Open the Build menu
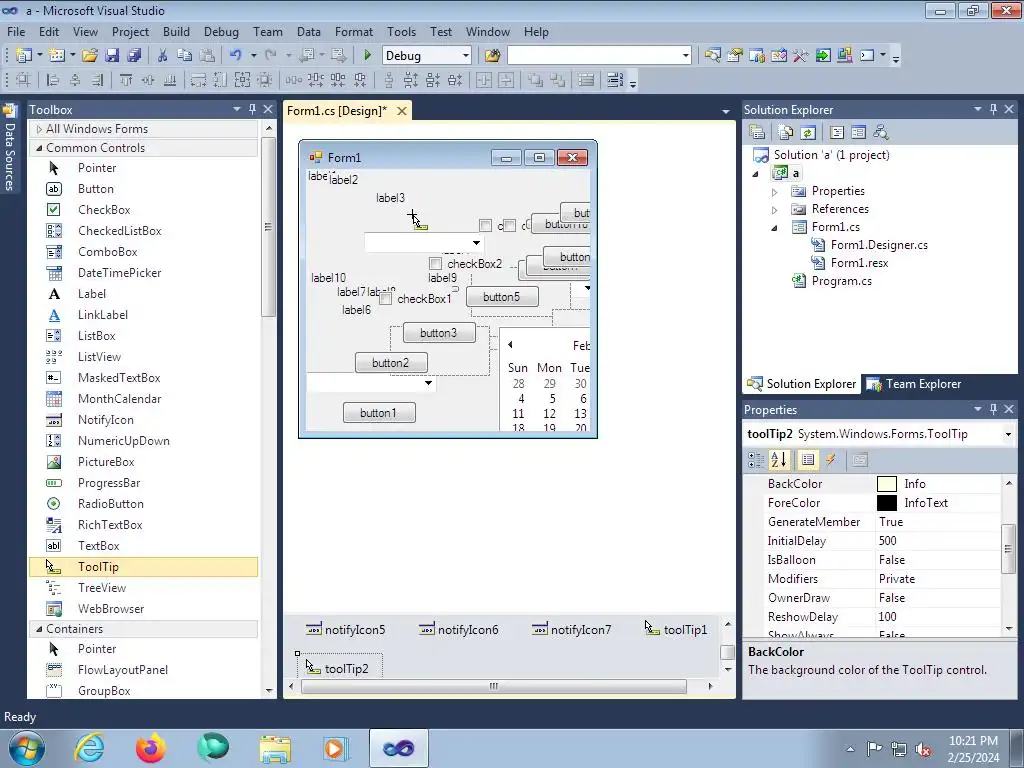Viewport: 1024px width, 768px height. click(176, 31)
